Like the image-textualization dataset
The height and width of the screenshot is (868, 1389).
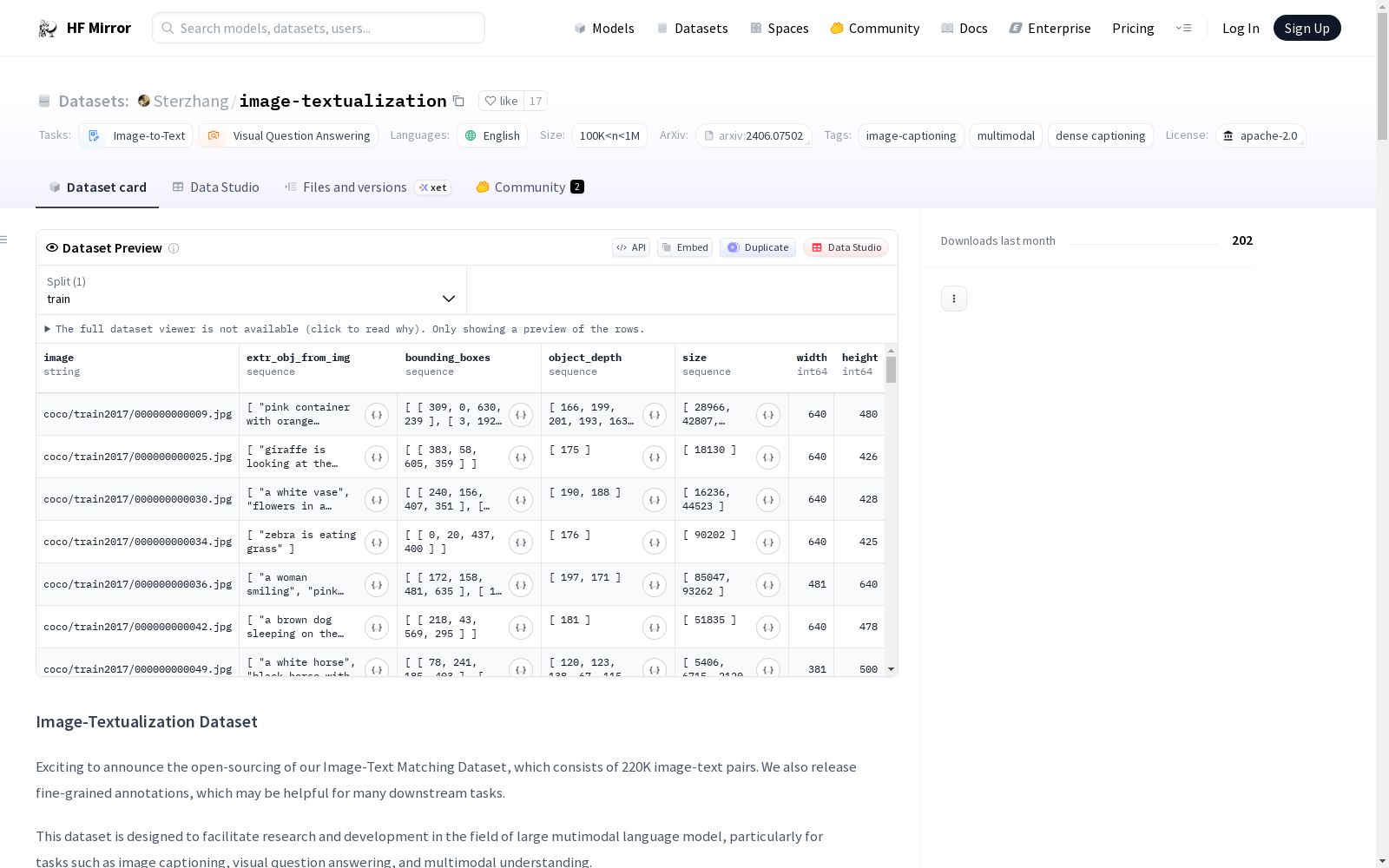(502, 101)
